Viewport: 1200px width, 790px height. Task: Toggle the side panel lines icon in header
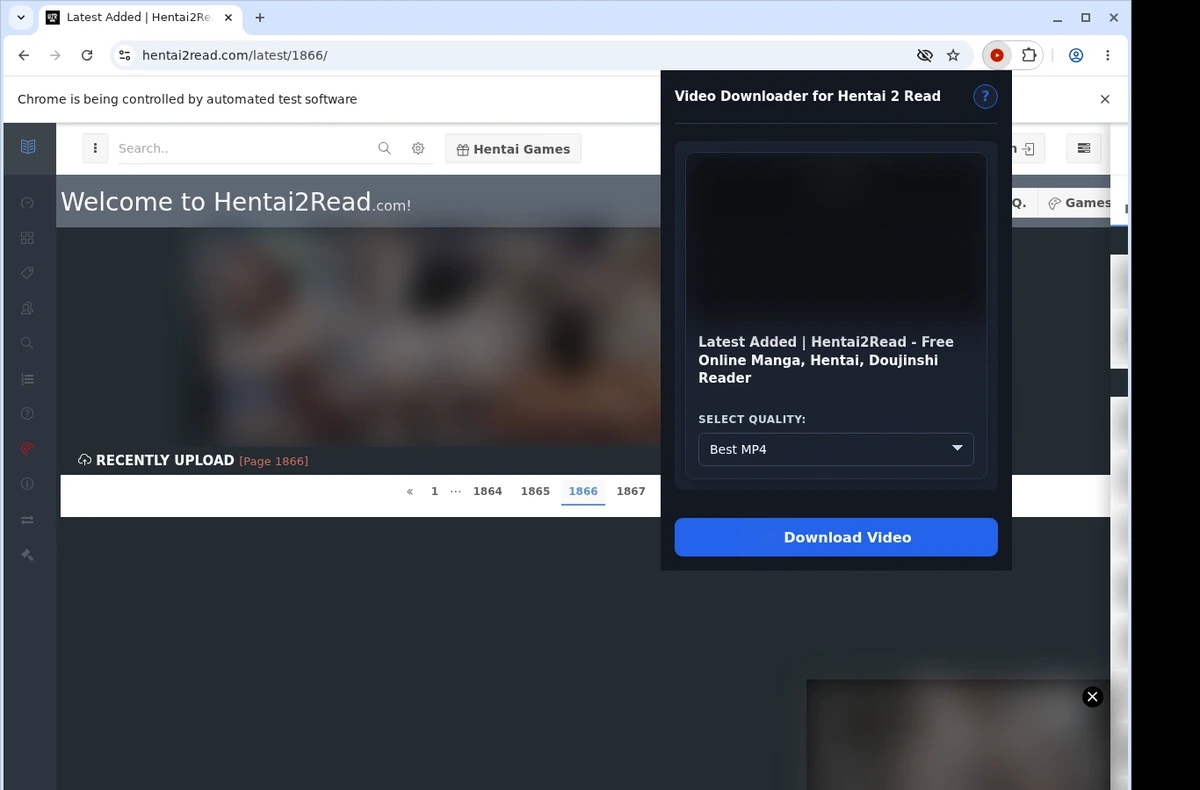pos(1084,148)
